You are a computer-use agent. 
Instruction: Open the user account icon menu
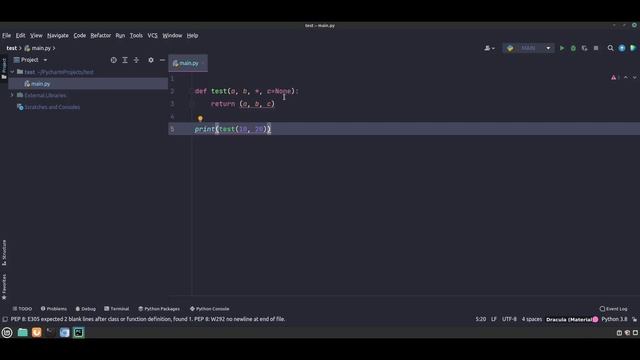click(x=489, y=48)
